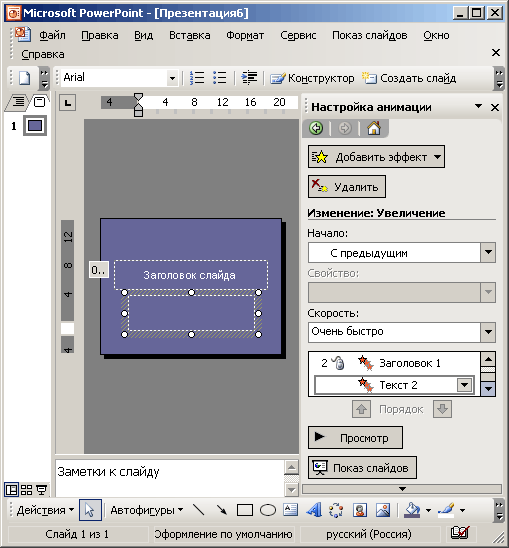509x548 pixels.
Task: Click the Increase indent icon
Action: [249, 78]
